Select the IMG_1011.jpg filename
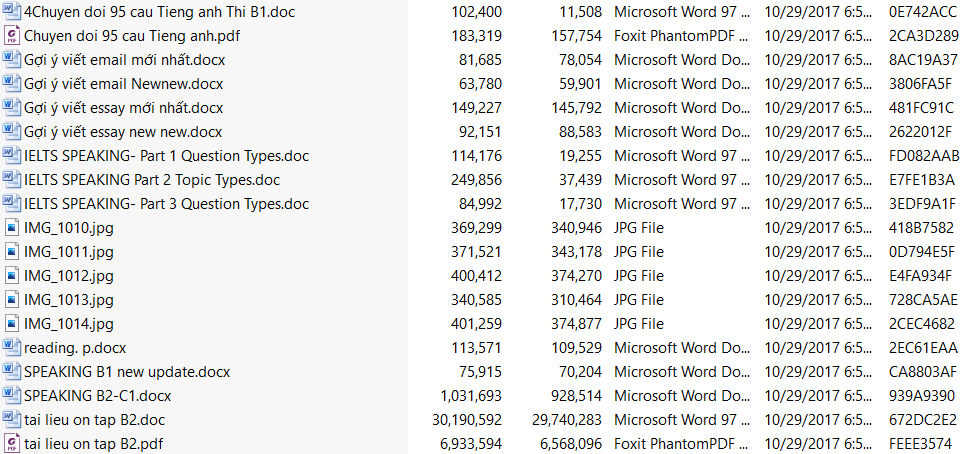The width and height of the screenshot is (970, 454). point(69,252)
